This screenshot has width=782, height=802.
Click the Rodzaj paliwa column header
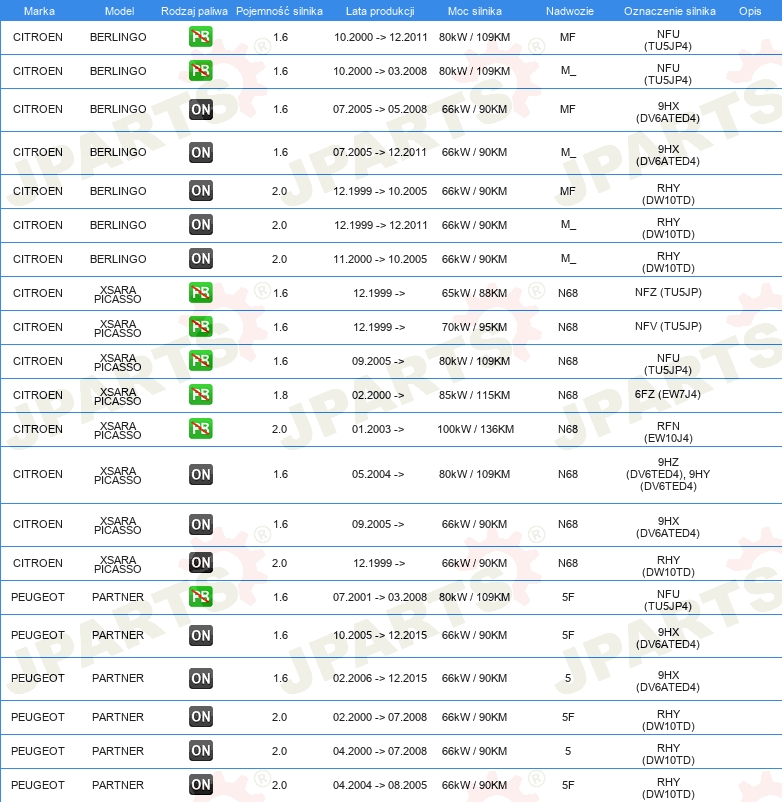pyautogui.click(x=194, y=11)
